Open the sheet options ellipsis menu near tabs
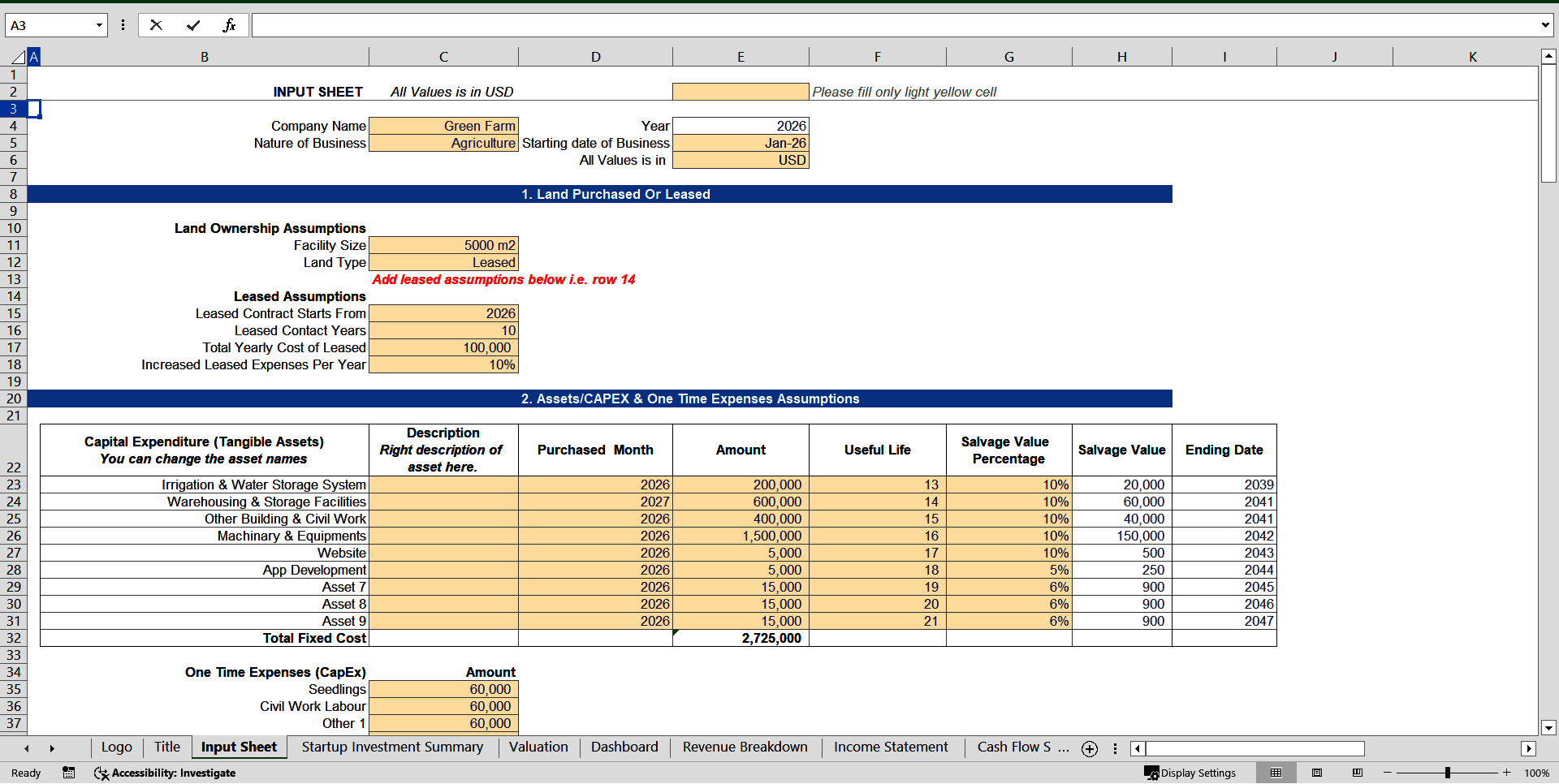 [1116, 748]
